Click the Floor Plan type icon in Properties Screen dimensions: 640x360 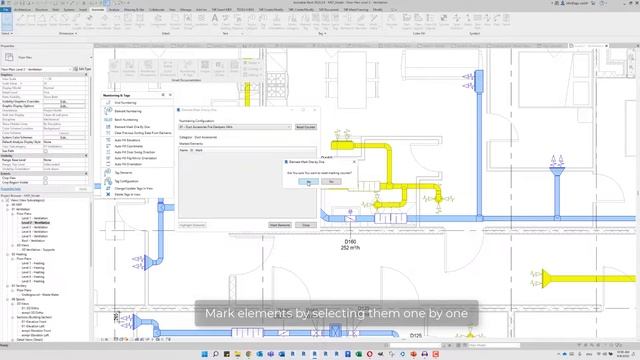click(9, 57)
